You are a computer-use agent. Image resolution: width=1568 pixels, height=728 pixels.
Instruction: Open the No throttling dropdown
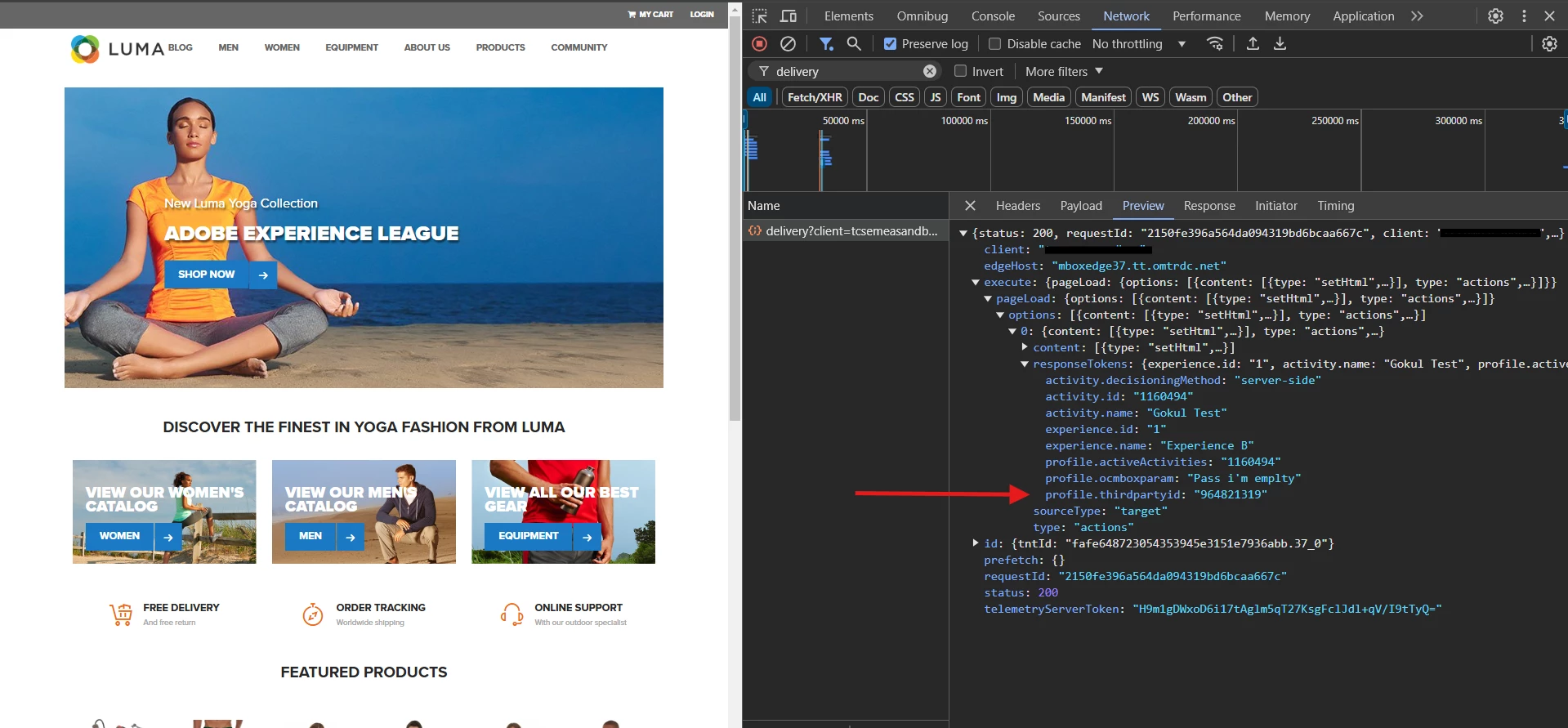1139,44
